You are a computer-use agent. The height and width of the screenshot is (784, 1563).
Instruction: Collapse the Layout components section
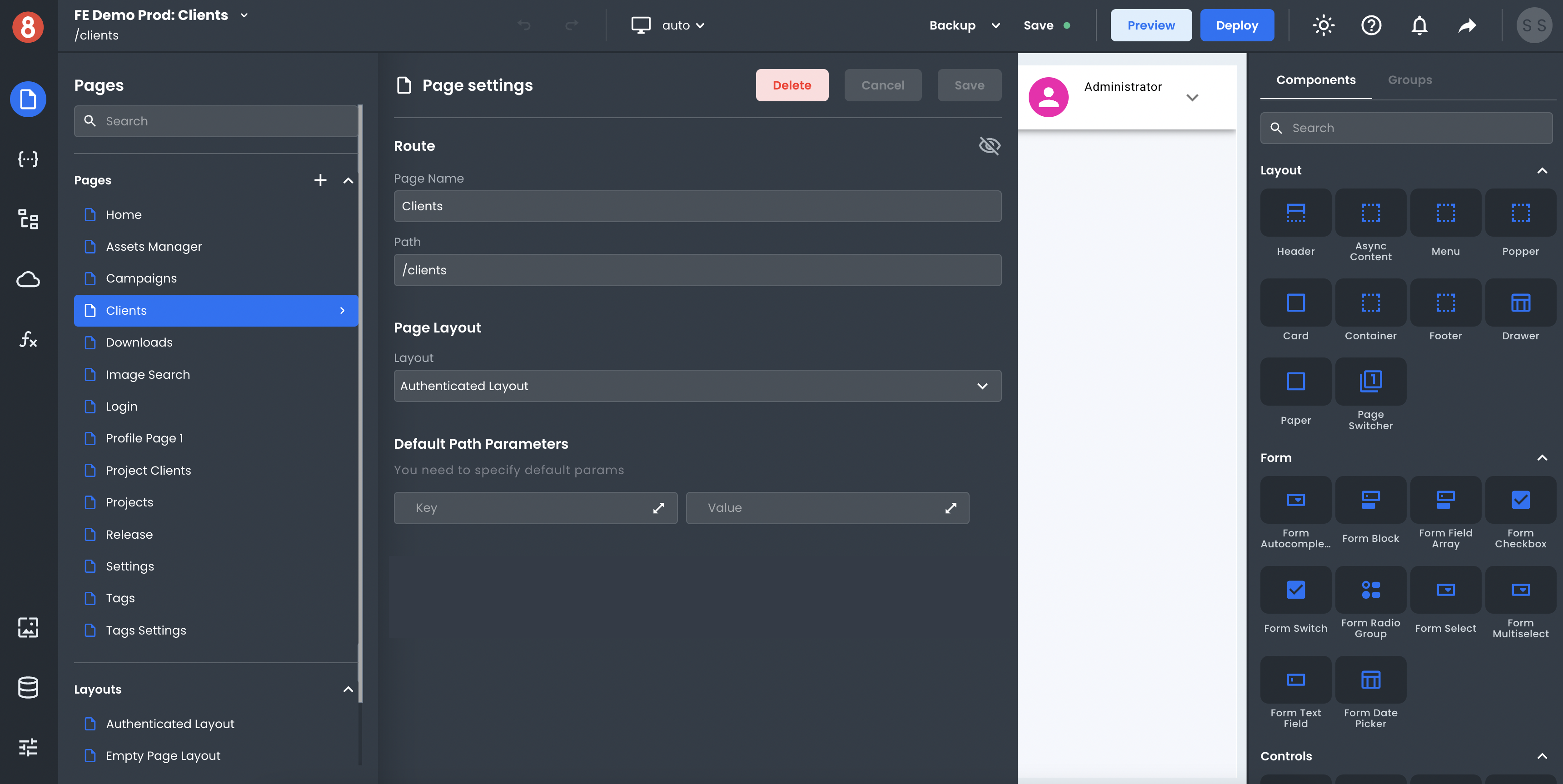pos(1542,170)
